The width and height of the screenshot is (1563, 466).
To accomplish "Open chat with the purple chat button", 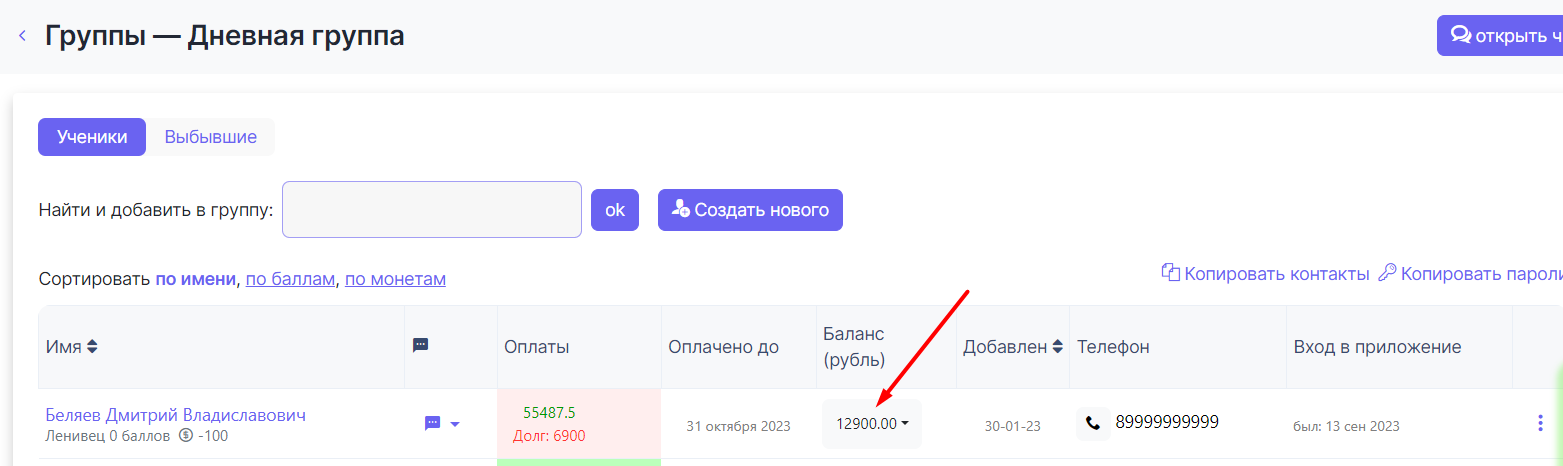I will (x=1499, y=36).
